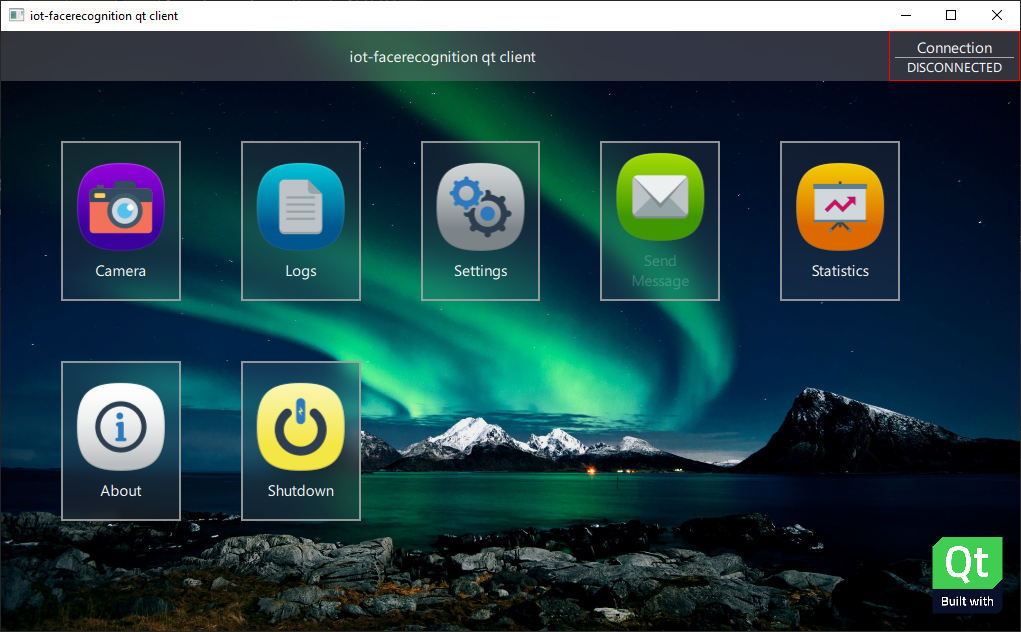Click the "Settings" tile label
The height and width of the screenshot is (632, 1021).
pyautogui.click(x=480, y=271)
